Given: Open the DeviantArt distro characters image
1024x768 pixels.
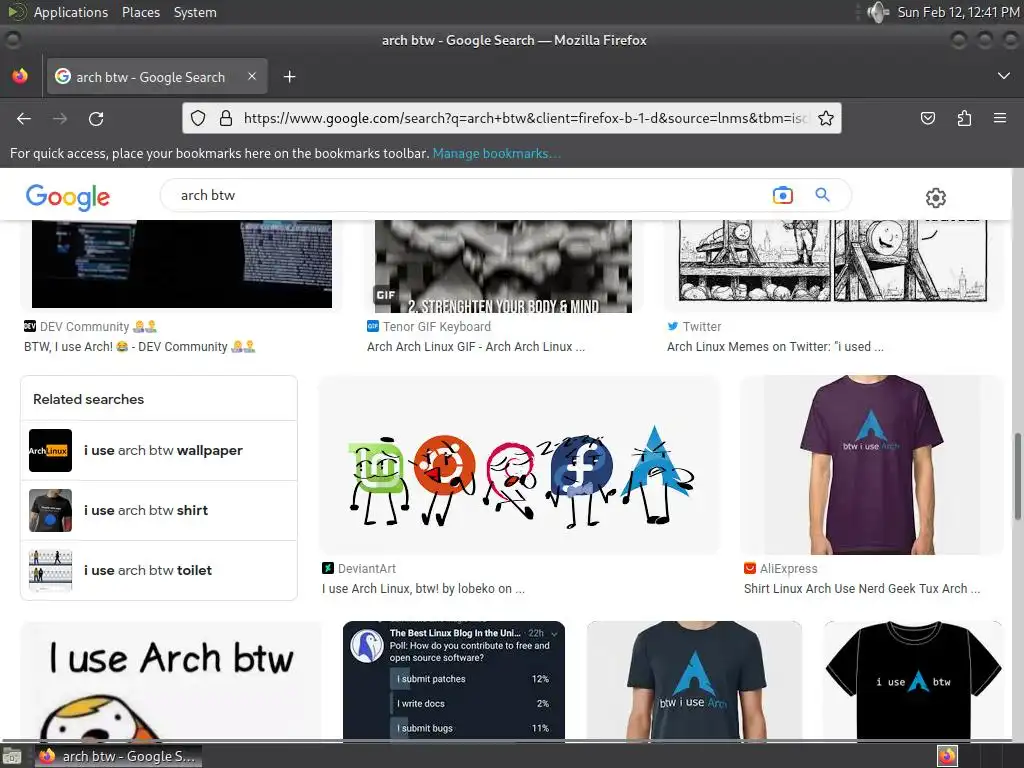Looking at the screenshot, I should pyautogui.click(x=519, y=465).
